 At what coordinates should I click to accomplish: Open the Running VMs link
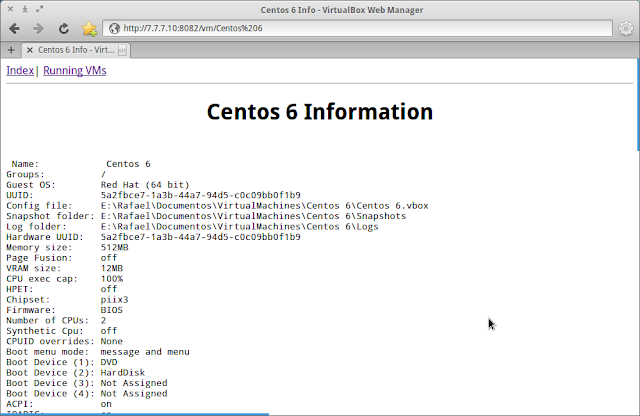pyautogui.click(x=75, y=70)
